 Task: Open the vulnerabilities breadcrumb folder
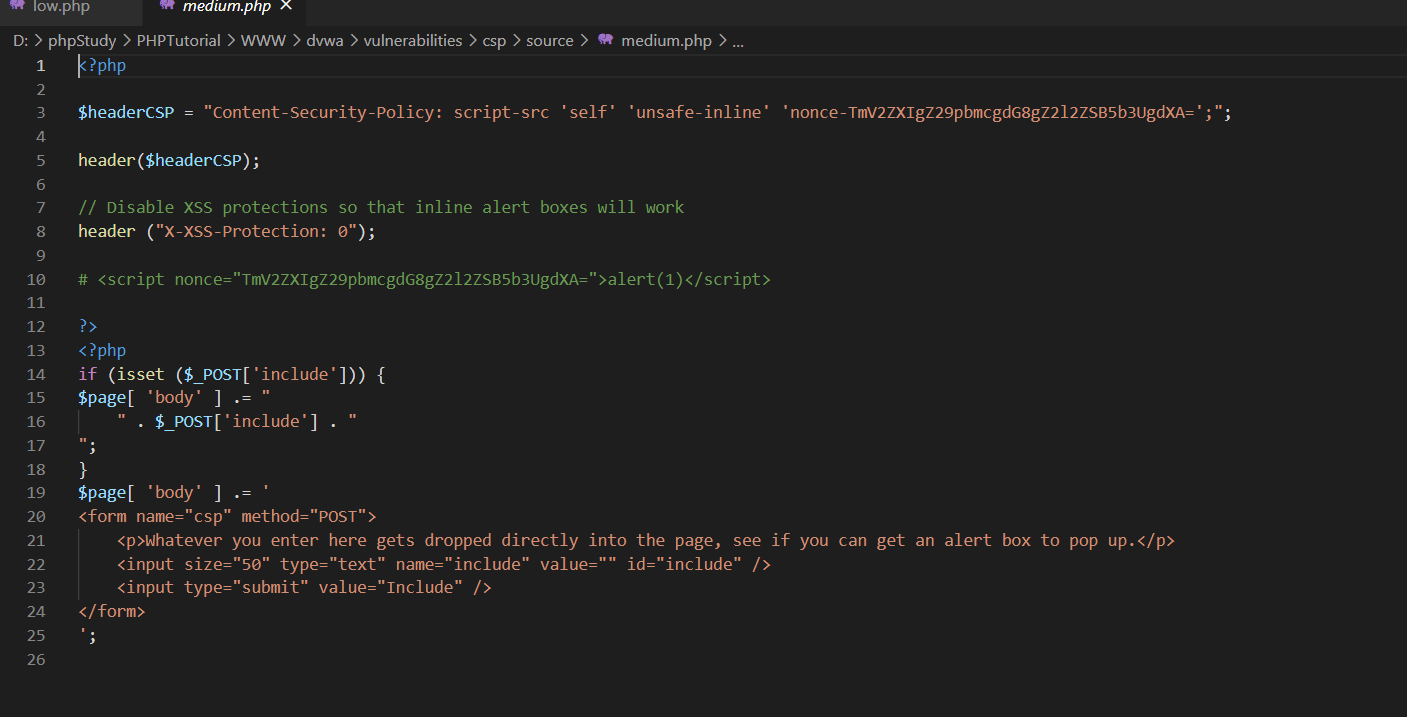[x=412, y=41]
